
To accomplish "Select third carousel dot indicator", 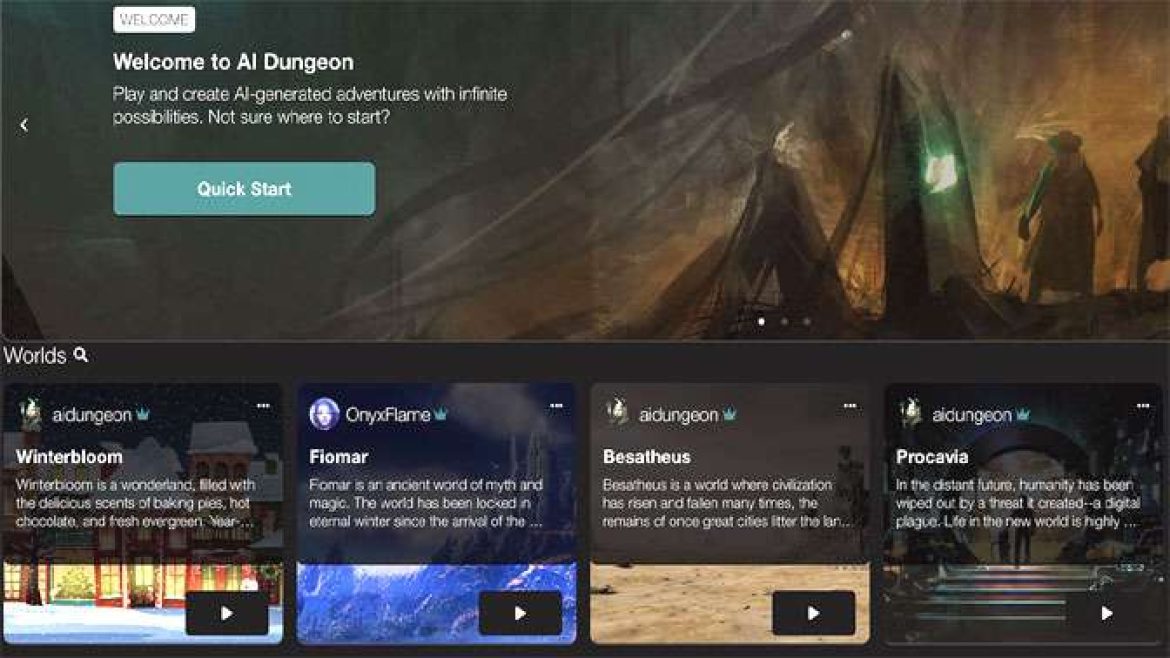I will (807, 322).
